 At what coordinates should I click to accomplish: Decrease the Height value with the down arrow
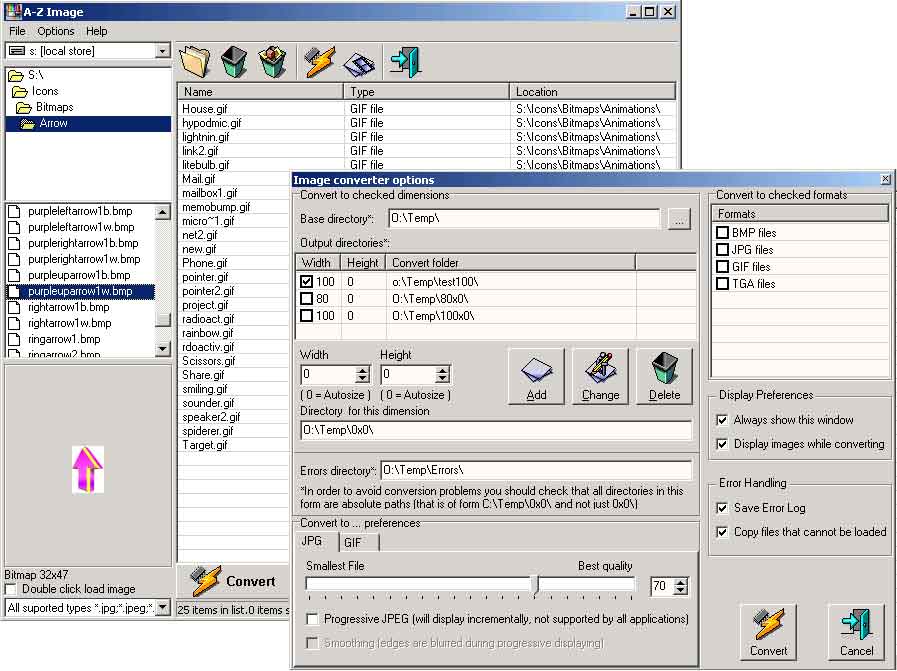pos(442,379)
